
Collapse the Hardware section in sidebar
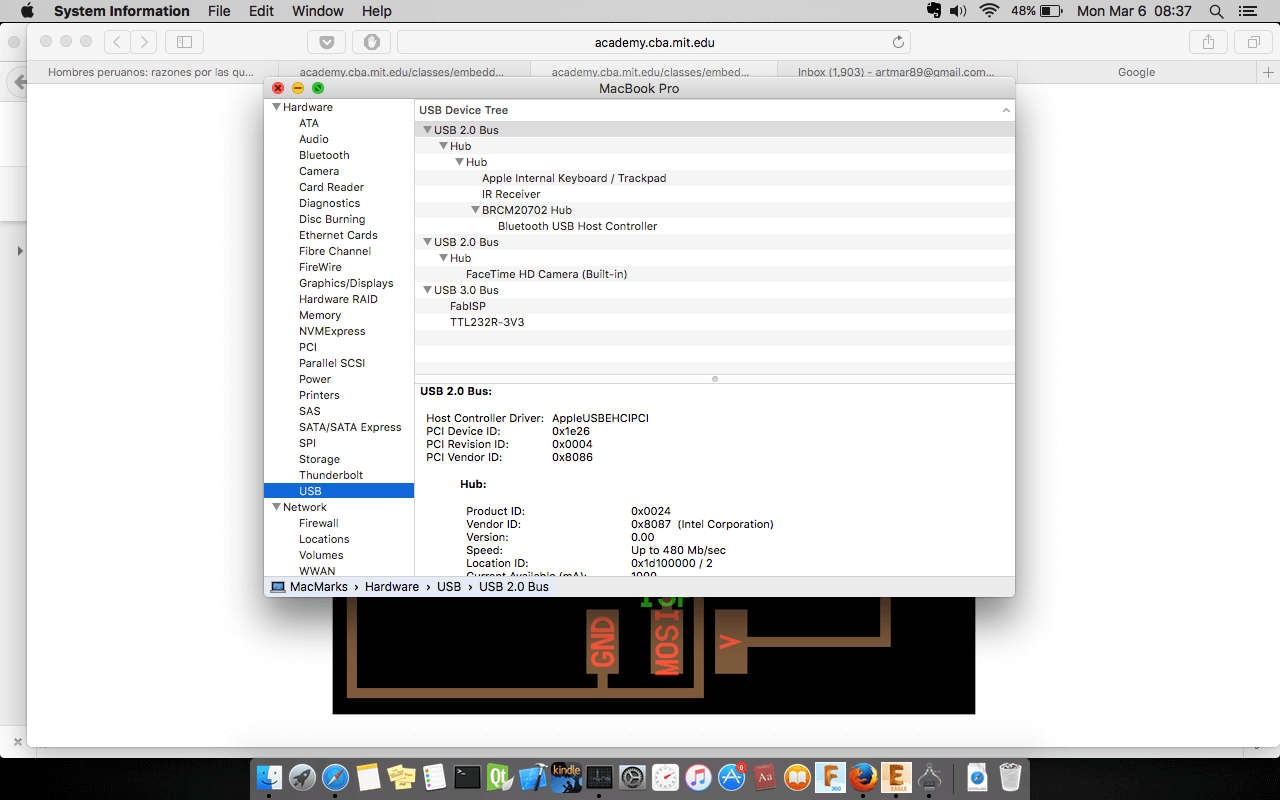click(x=277, y=107)
